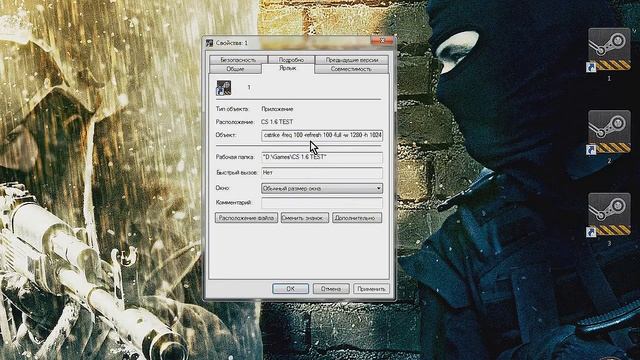Click the shortcut icon inside properties dialog
This screenshot has height=360, width=640.
(224, 88)
